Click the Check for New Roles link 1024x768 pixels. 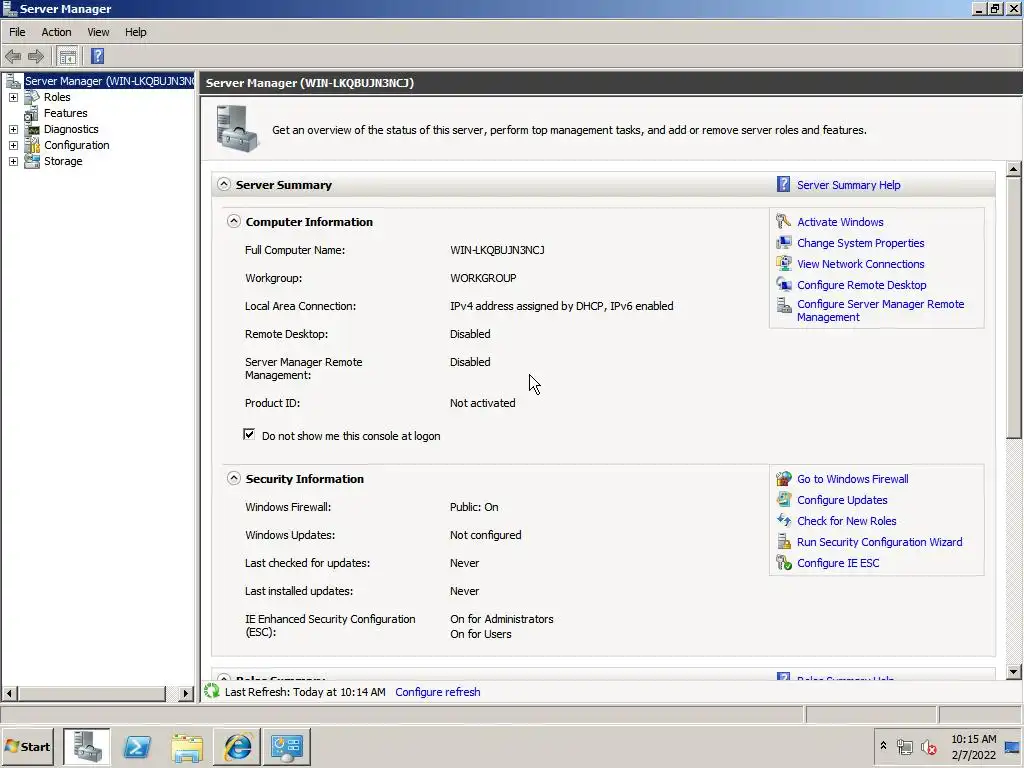[x=846, y=520]
